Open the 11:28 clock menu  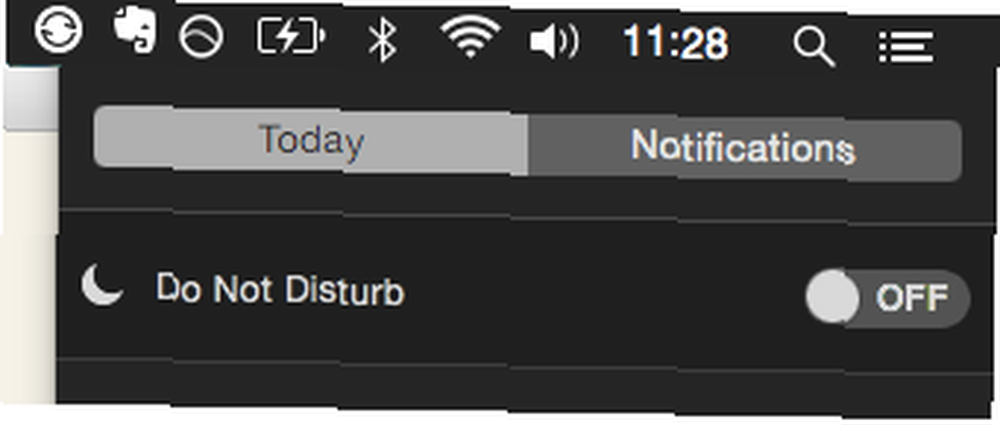pyautogui.click(x=675, y=43)
